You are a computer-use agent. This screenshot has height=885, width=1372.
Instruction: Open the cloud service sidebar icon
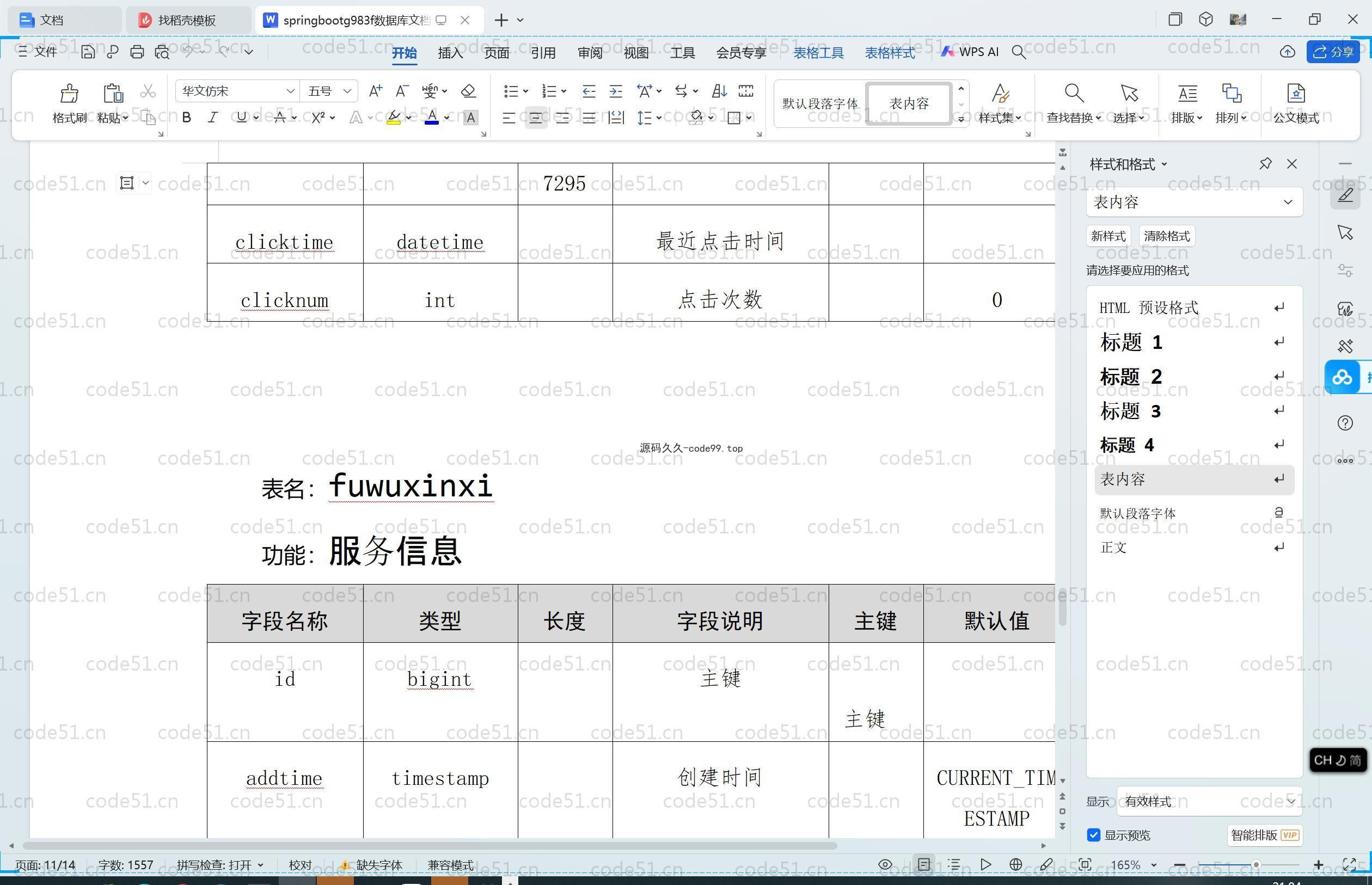pos(1342,377)
